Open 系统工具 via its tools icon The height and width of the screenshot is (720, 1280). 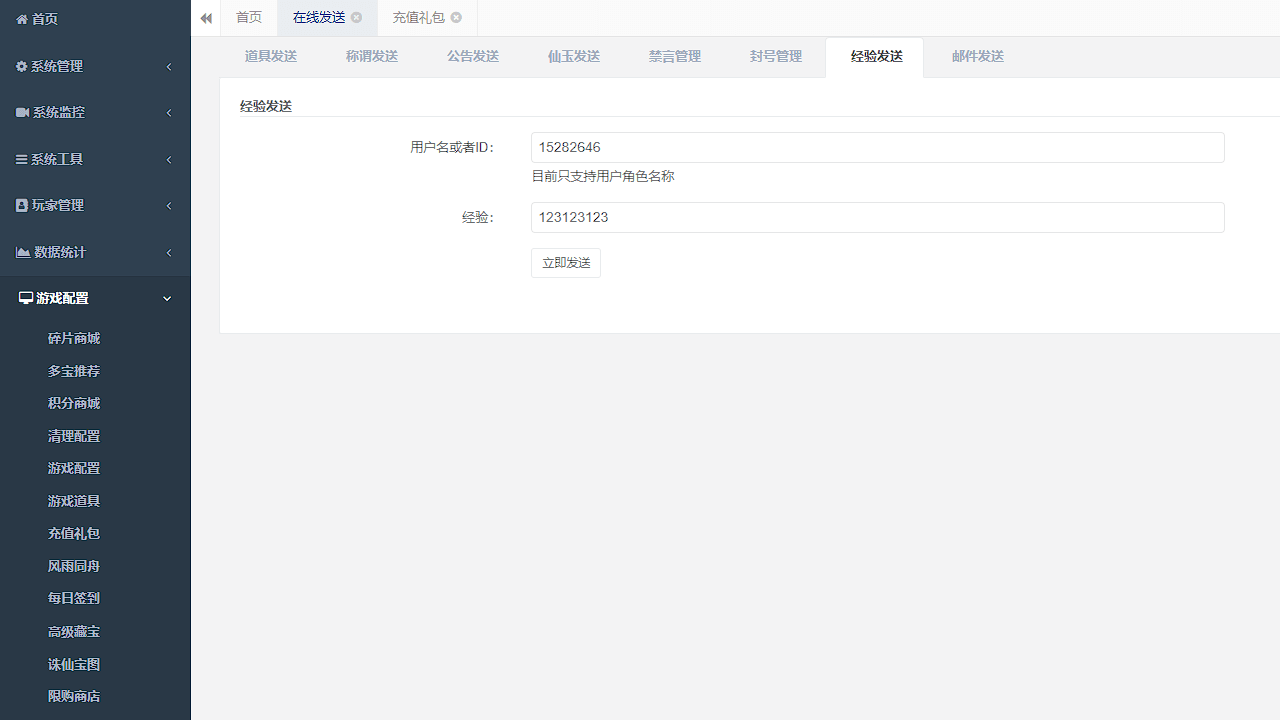[x=21, y=159]
